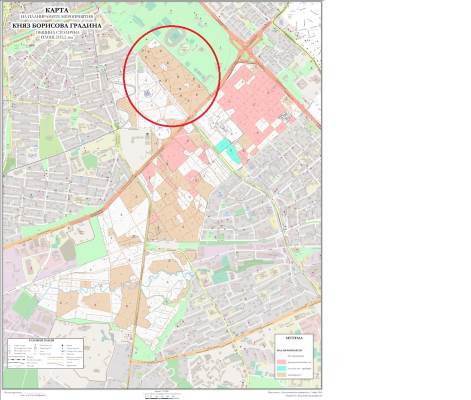Viewport: 471px width, 400px height.
Task: Click the orange swatch in the legend
Action: pyautogui.click(x=282, y=375)
